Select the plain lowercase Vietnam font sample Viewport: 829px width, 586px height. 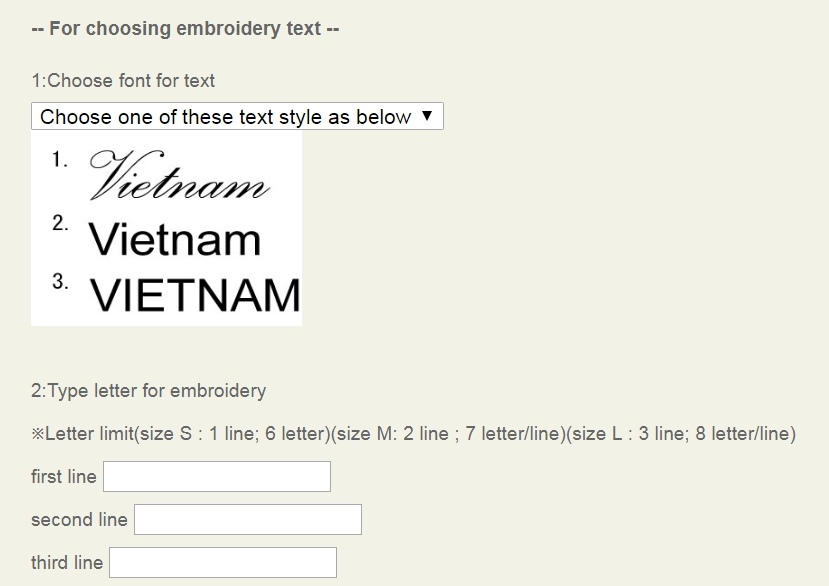pos(175,240)
